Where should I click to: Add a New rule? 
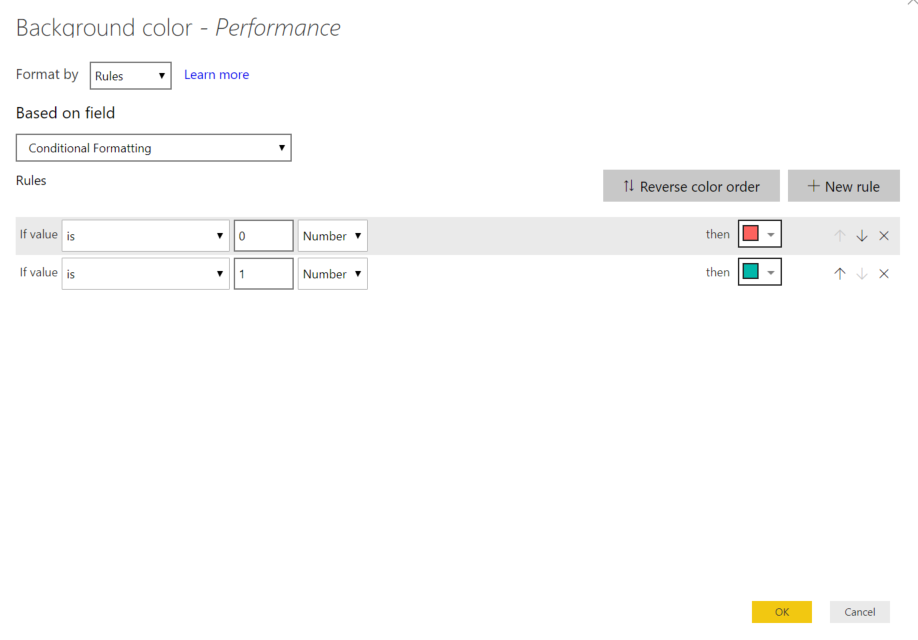tap(844, 186)
